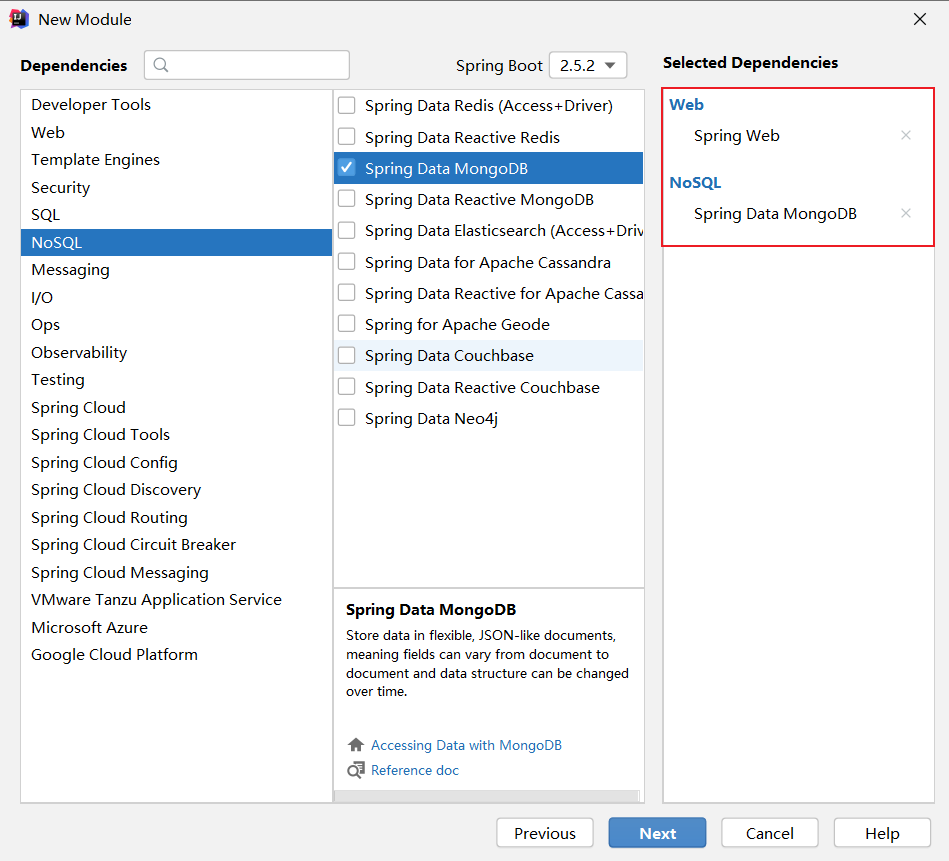Close the New Module dialog
Image resolution: width=949 pixels, height=861 pixels.
(x=920, y=19)
